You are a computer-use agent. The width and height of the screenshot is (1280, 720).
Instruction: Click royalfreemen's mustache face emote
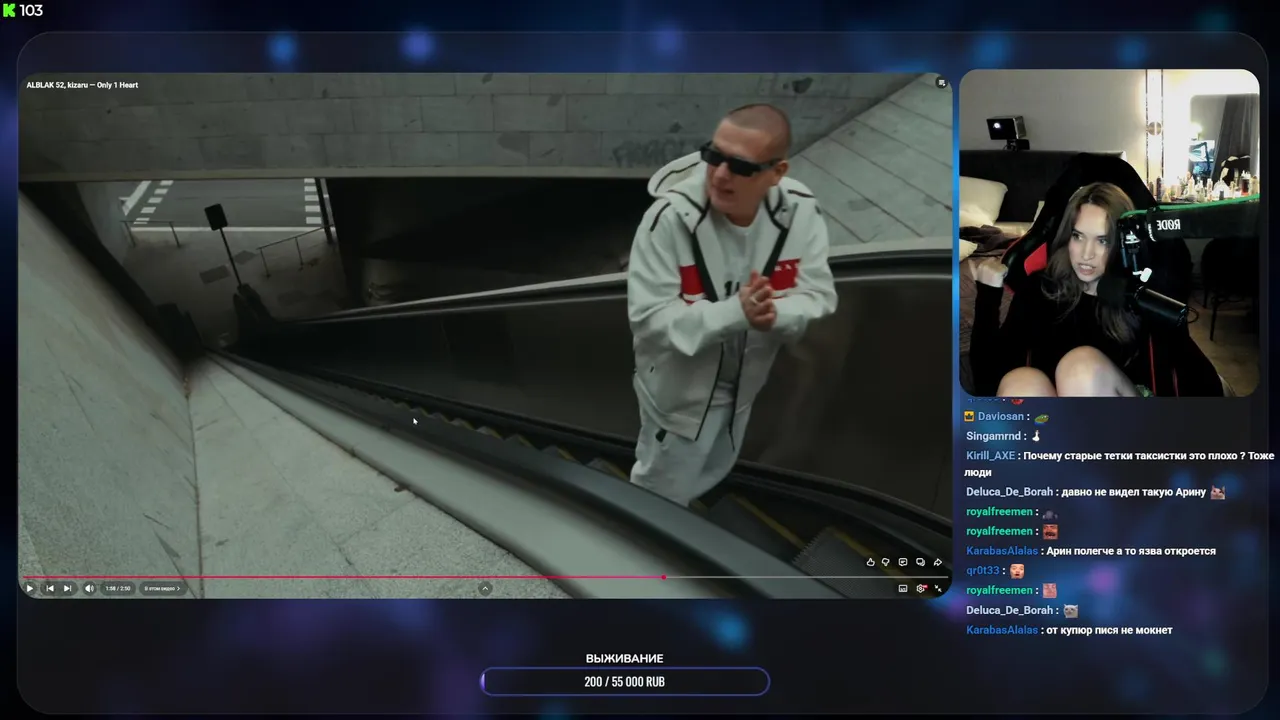coord(1050,532)
